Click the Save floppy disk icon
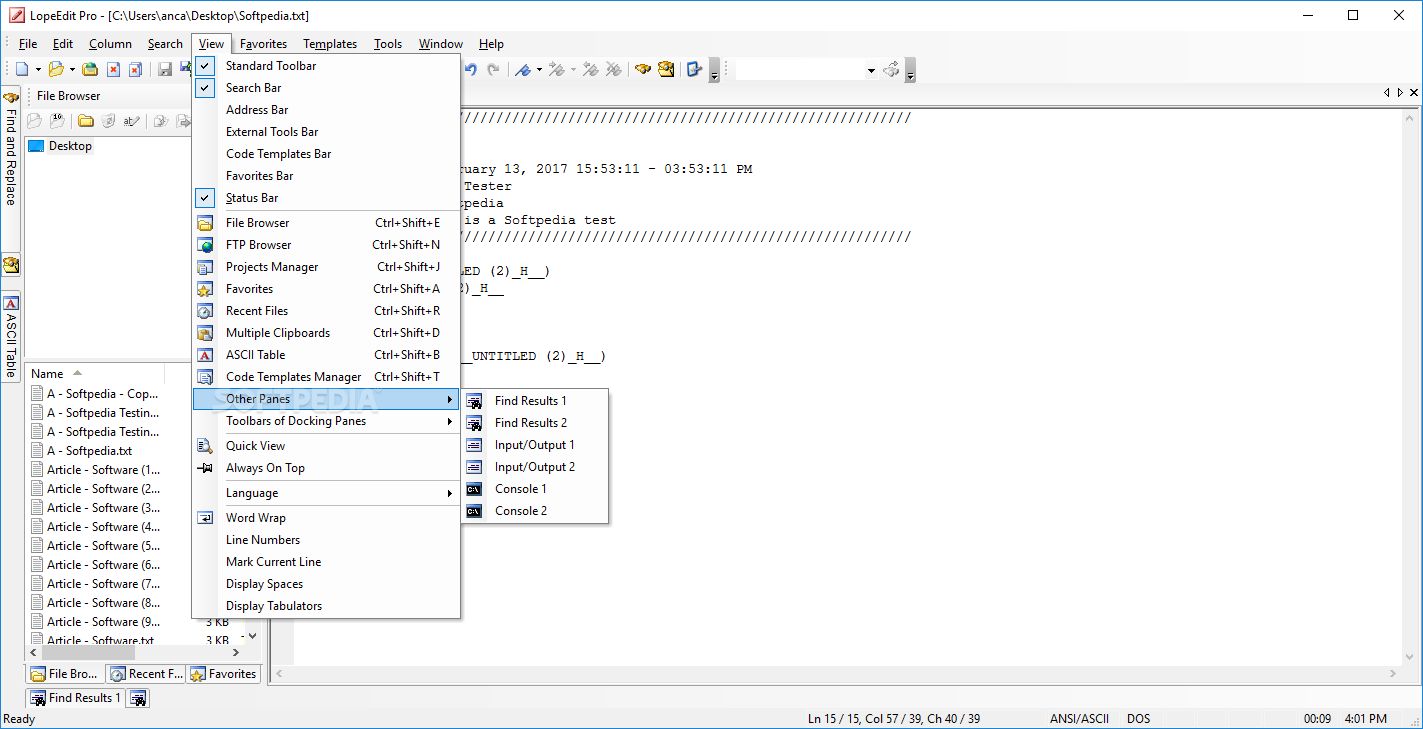 (x=165, y=69)
